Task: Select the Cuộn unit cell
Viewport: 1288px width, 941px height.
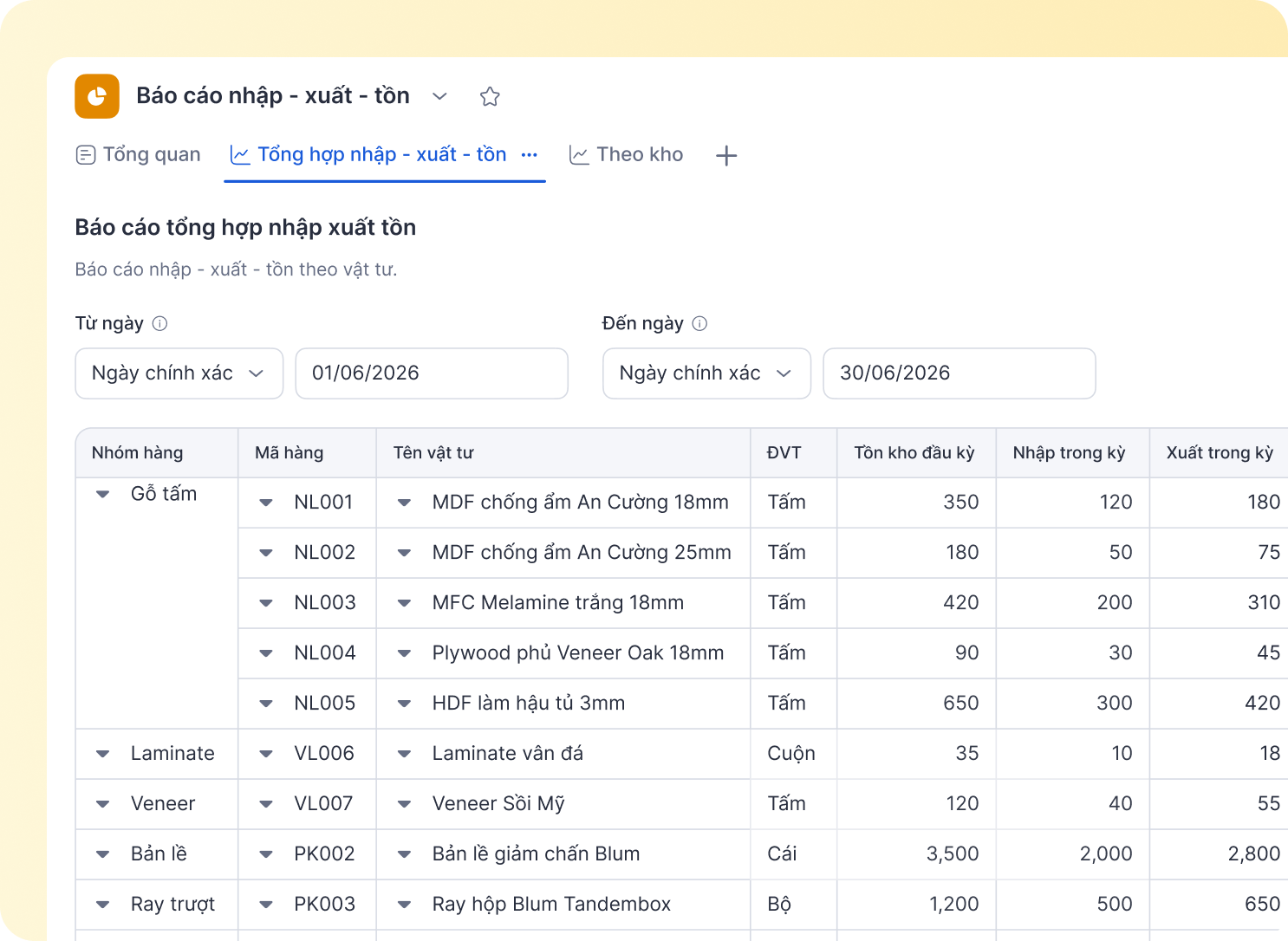Action: tap(794, 754)
